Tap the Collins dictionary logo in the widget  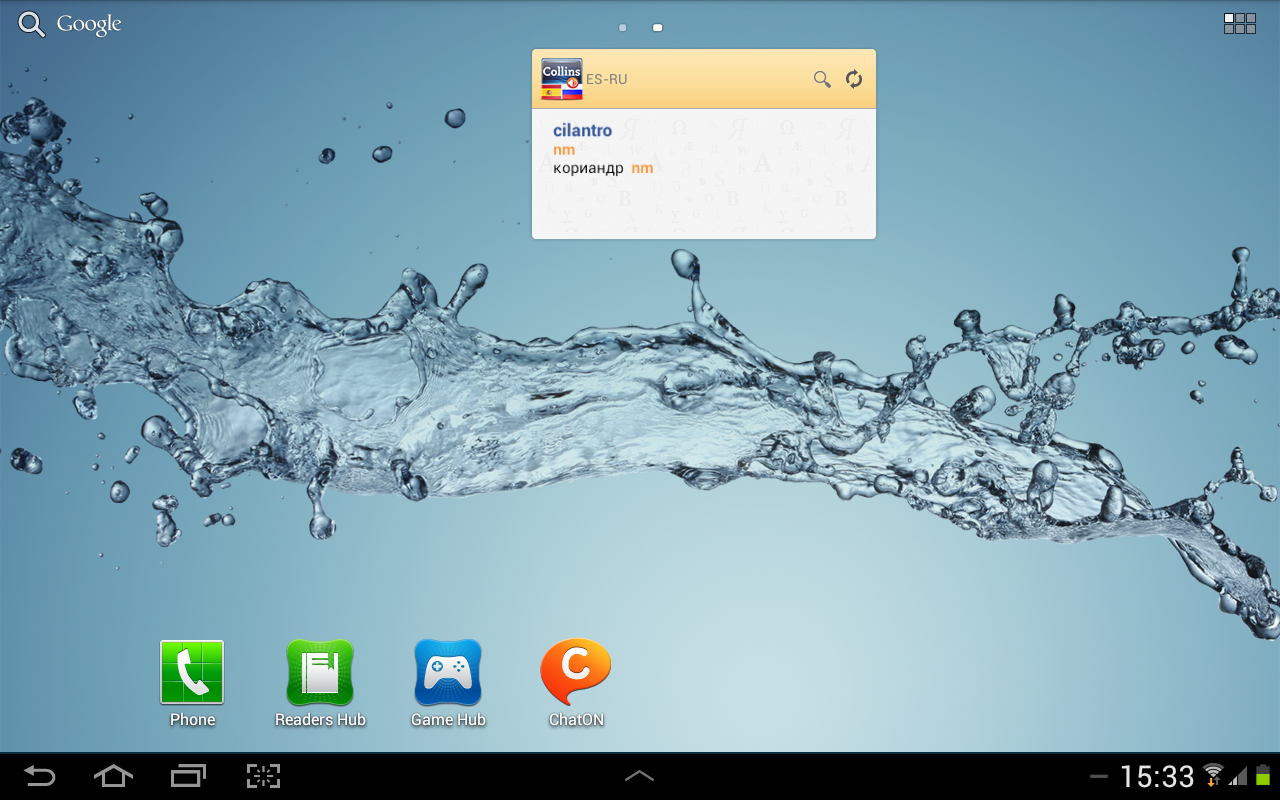[x=562, y=79]
